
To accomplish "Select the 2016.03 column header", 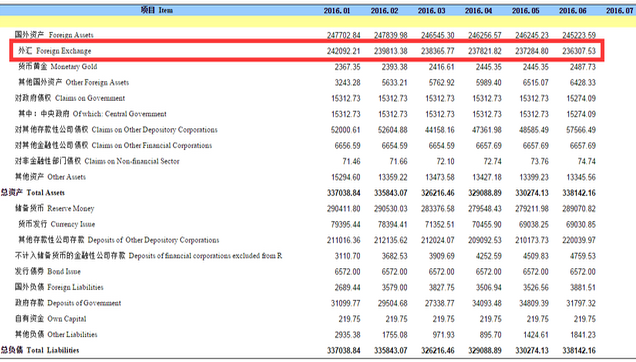I will (x=431, y=11).
